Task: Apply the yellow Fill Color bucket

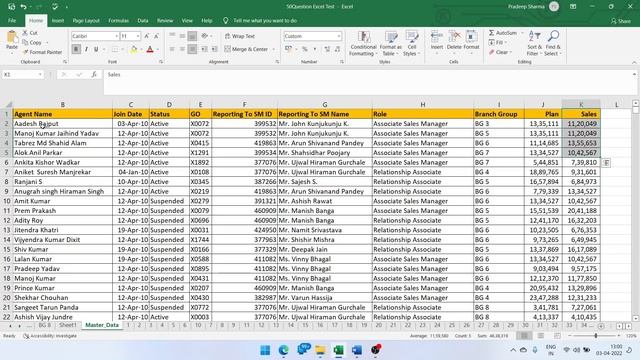Action: point(133,49)
